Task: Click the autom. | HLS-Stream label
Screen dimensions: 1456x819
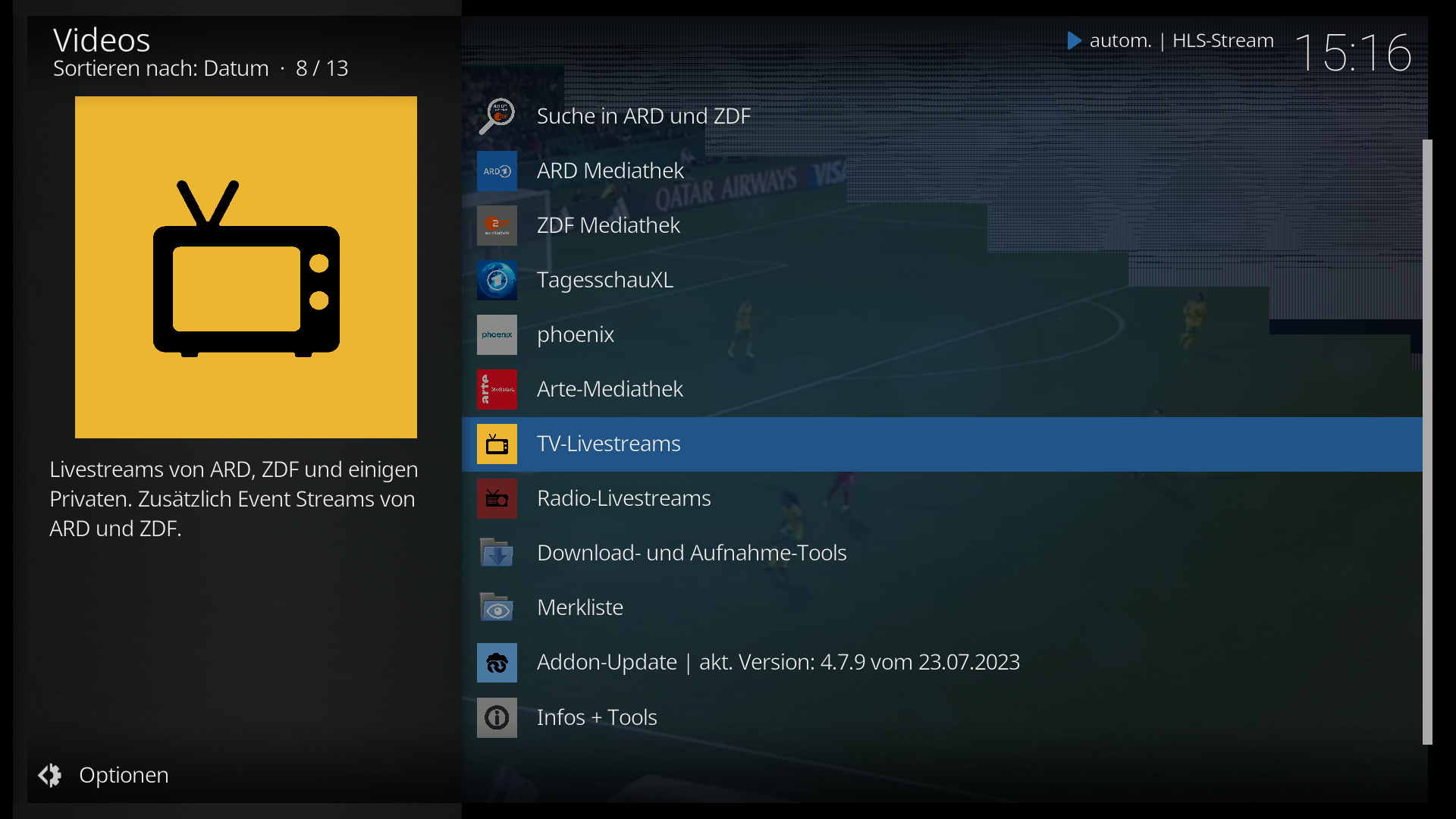Action: pos(1181,40)
